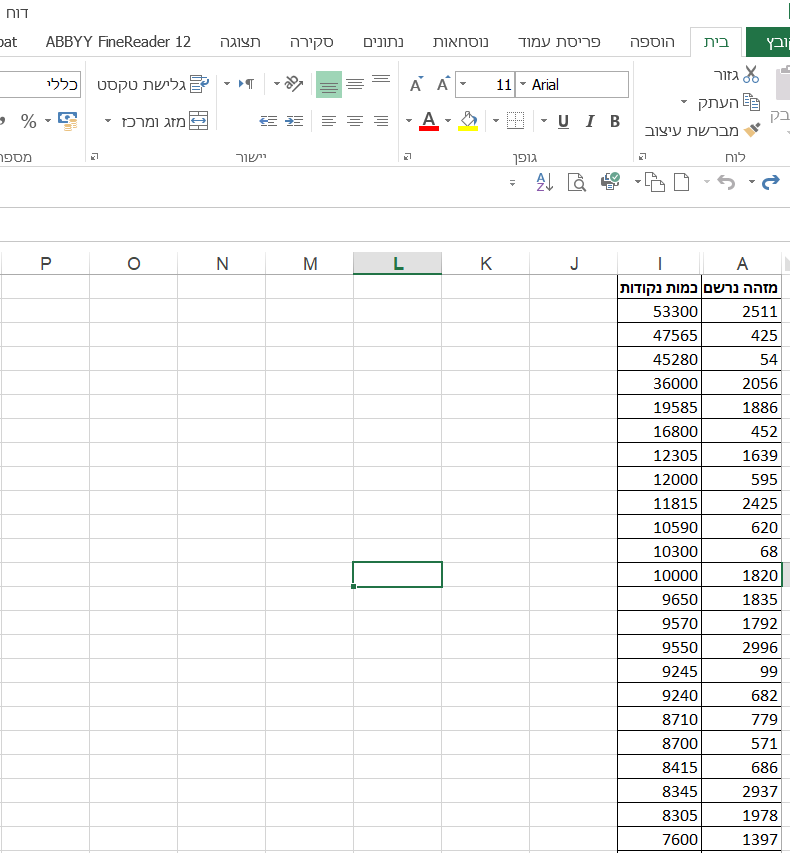The width and height of the screenshot is (790, 853).
Task: Expand the fill color dropdown arrow
Action: [448, 121]
